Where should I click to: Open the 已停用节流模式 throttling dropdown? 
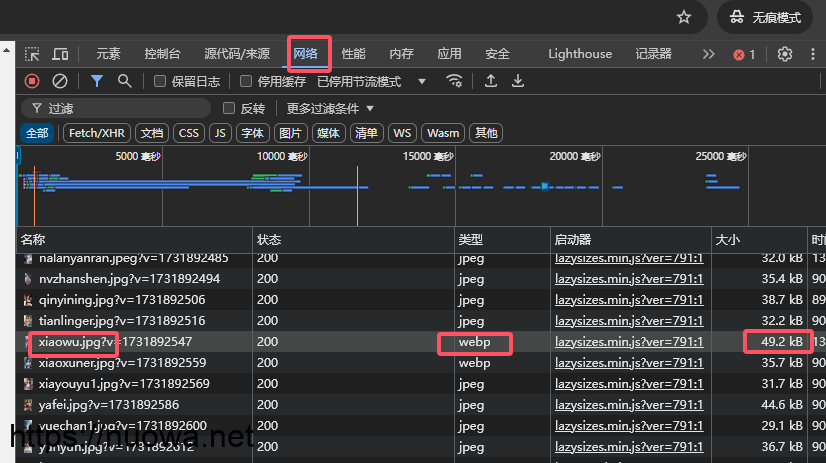[x=371, y=81]
